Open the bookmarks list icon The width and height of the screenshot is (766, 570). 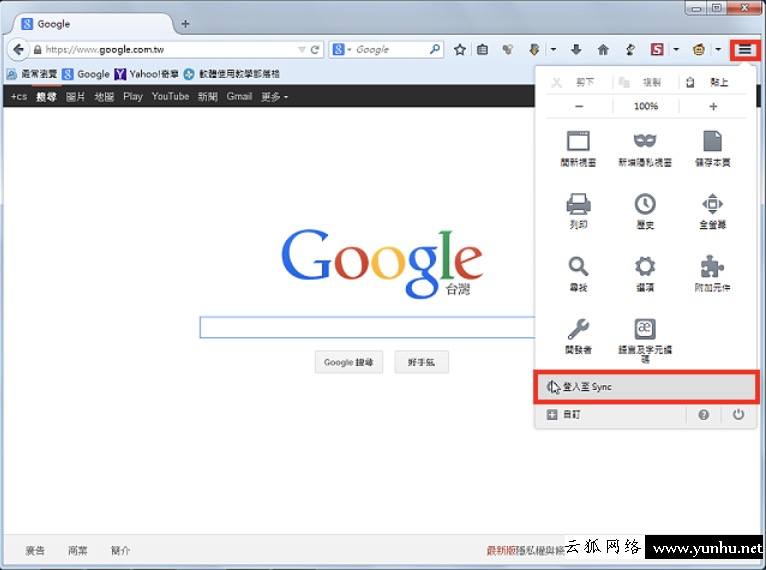coord(482,49)
